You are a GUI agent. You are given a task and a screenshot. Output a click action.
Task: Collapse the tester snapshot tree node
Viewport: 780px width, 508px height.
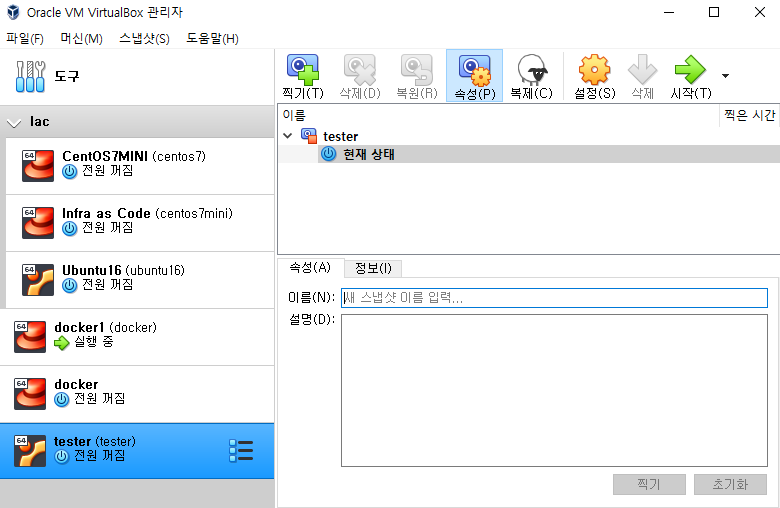point(288,135)
